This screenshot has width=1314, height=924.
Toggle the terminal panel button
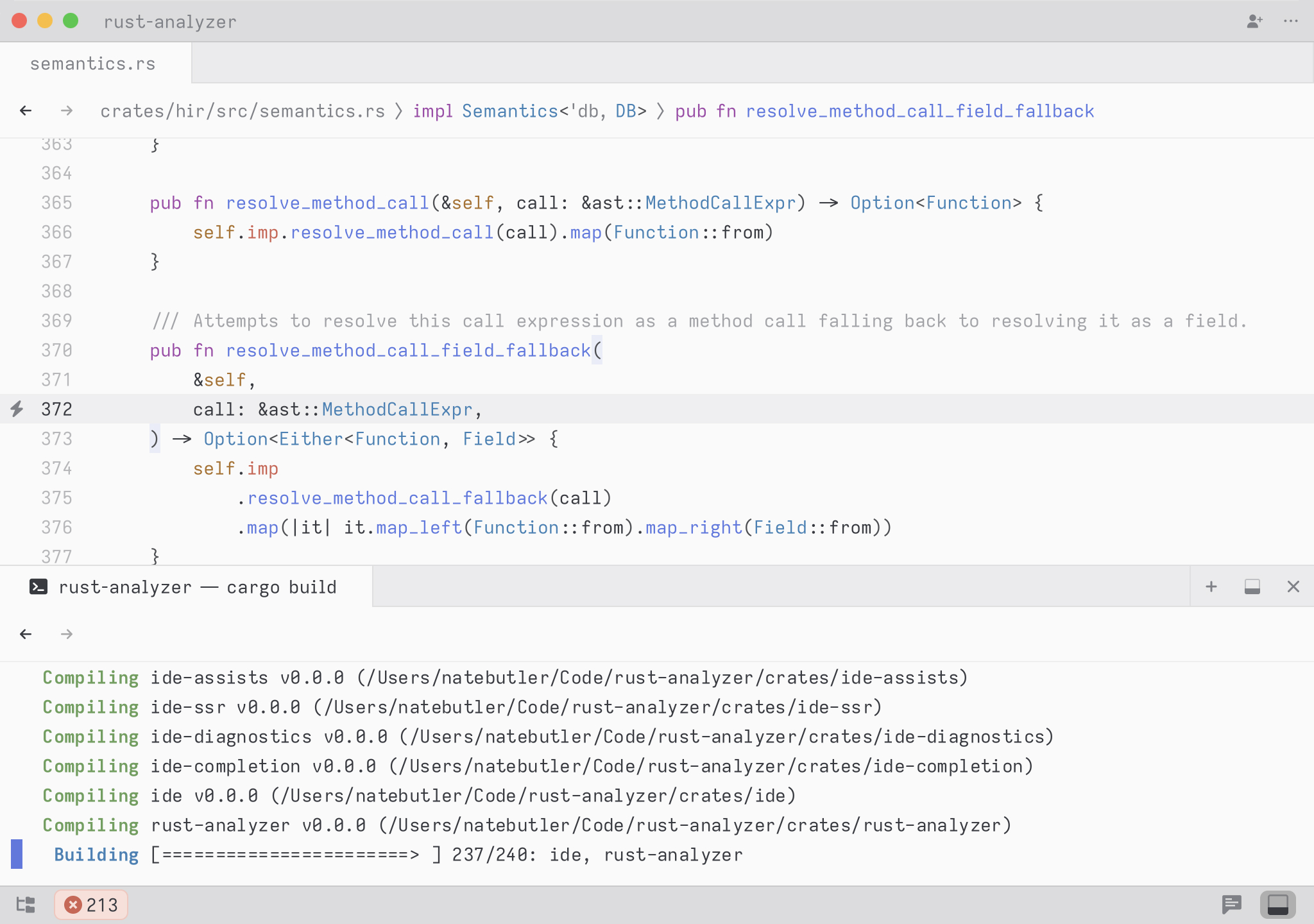click(1277, 905)
